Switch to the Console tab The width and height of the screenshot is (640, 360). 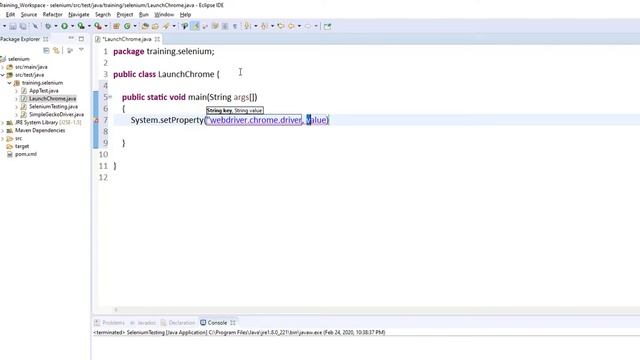click(x=217, y=323)
